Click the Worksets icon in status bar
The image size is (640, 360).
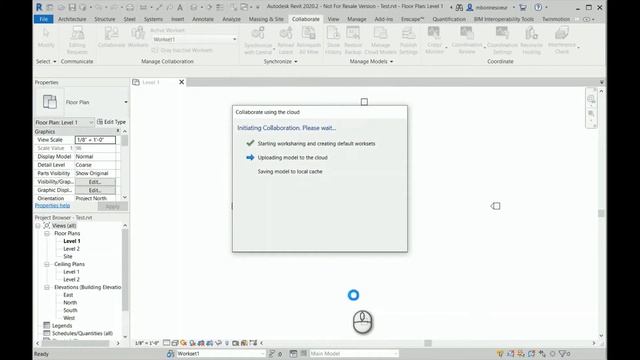[170, 354]
